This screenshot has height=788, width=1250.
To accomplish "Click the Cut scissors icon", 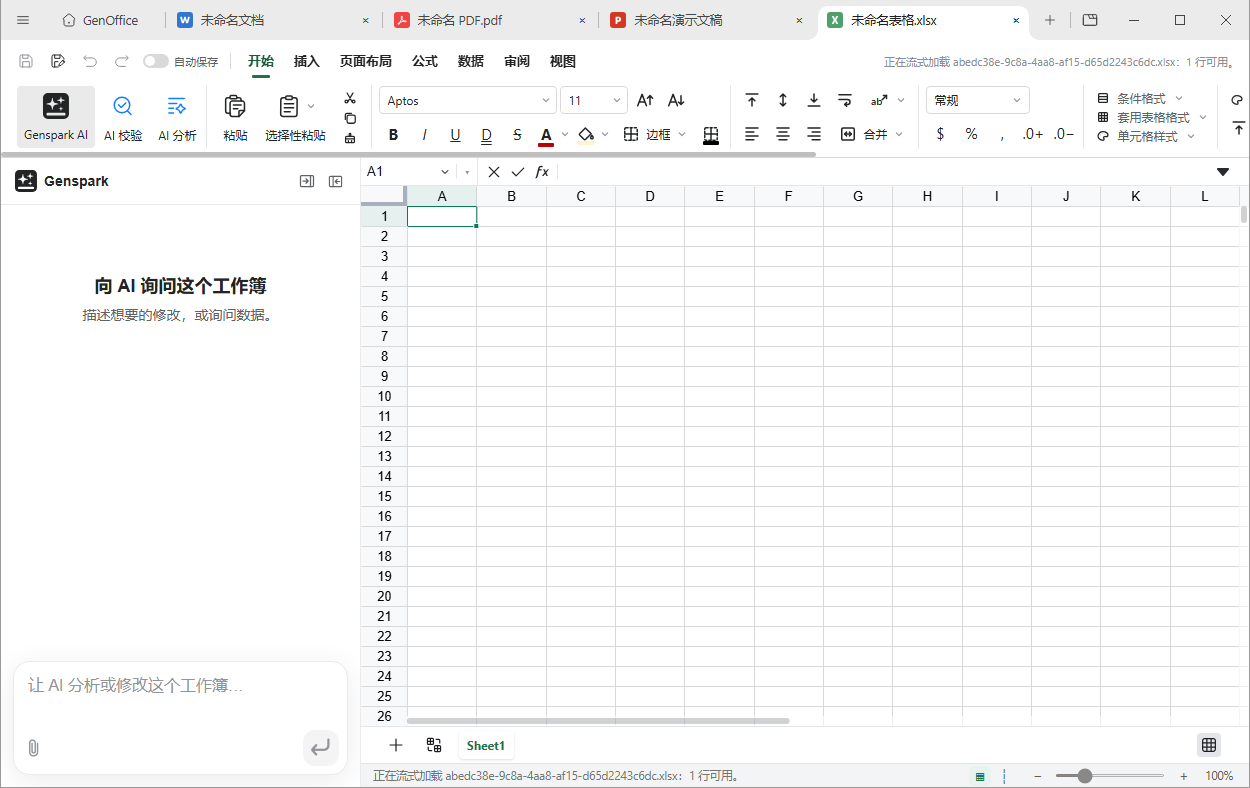I will [x=350, y=98].
